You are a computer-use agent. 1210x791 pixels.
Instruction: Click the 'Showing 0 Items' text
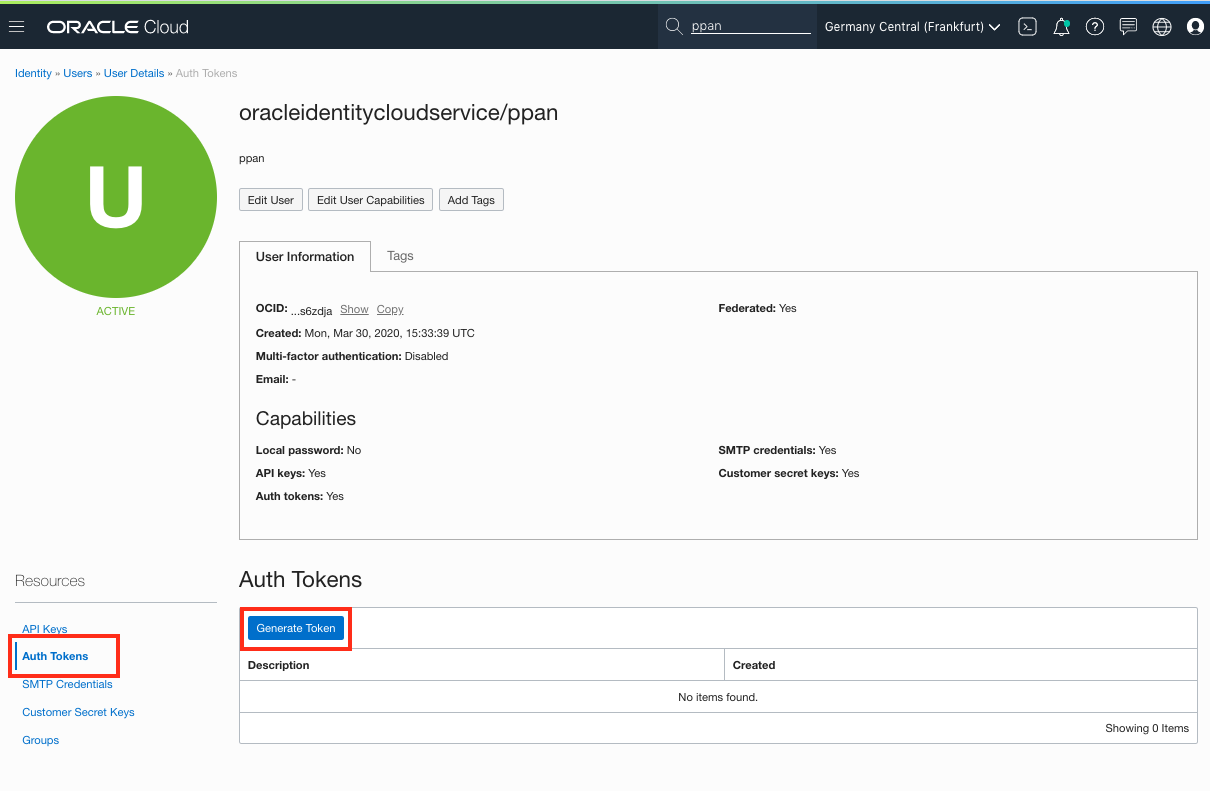(x=1147, y=728)
